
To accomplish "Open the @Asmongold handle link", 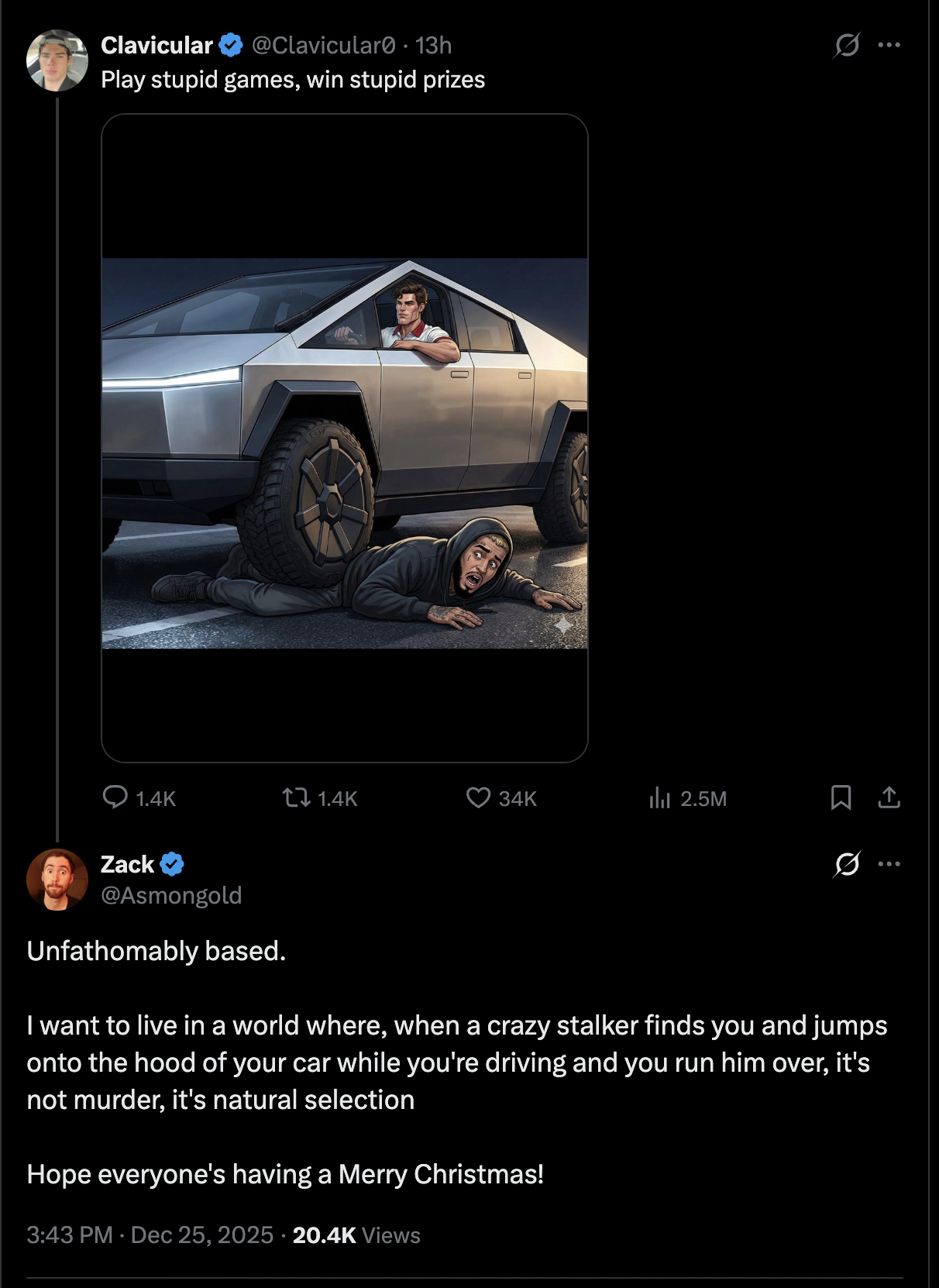I will pos(171,896).
